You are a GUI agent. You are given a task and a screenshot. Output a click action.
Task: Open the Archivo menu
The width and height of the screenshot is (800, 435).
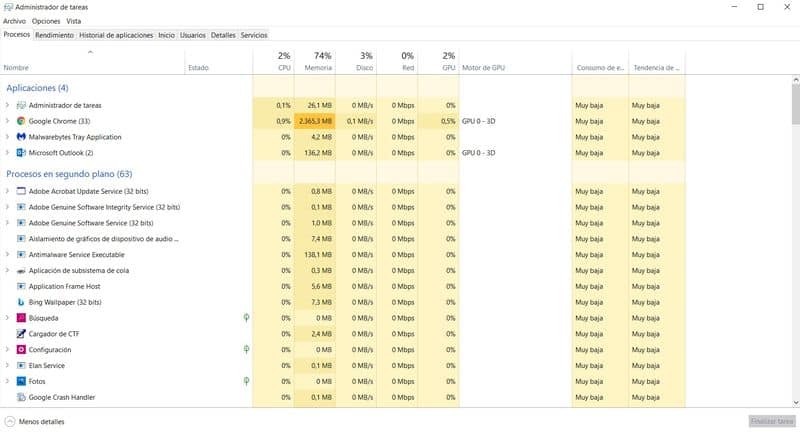tap(14, 21)
